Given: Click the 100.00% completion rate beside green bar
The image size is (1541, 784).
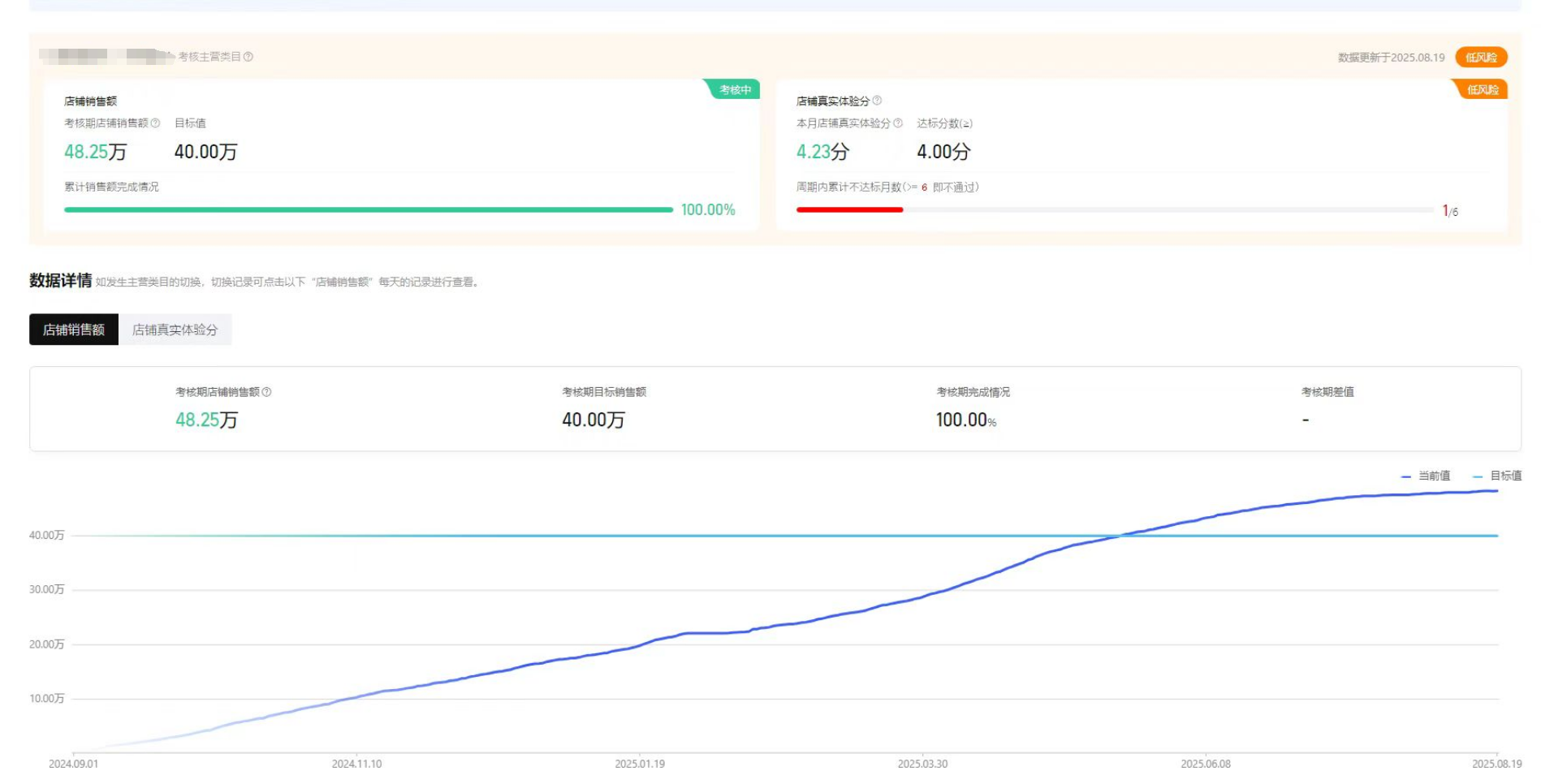Looking at the screenshot, I should point(707,210).
